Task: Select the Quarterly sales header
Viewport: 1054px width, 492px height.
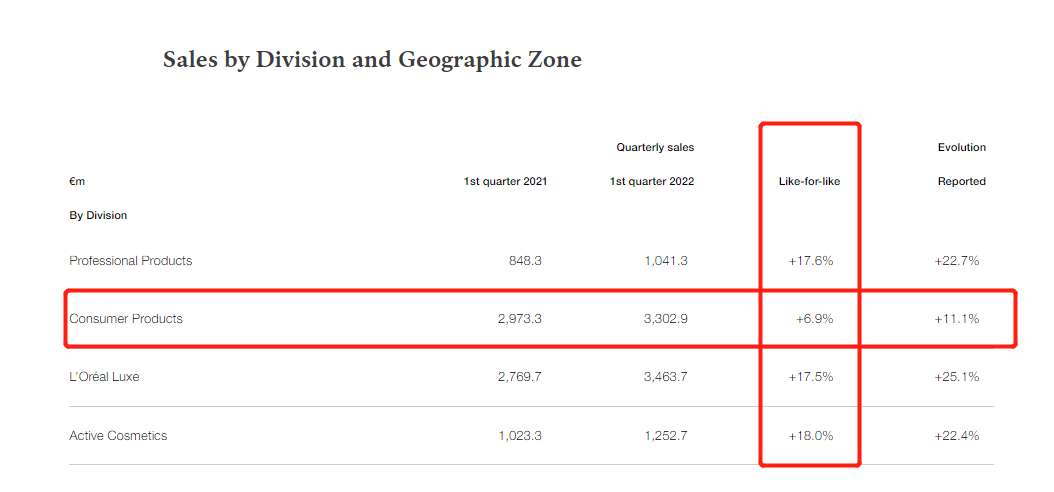Action: 655,147
